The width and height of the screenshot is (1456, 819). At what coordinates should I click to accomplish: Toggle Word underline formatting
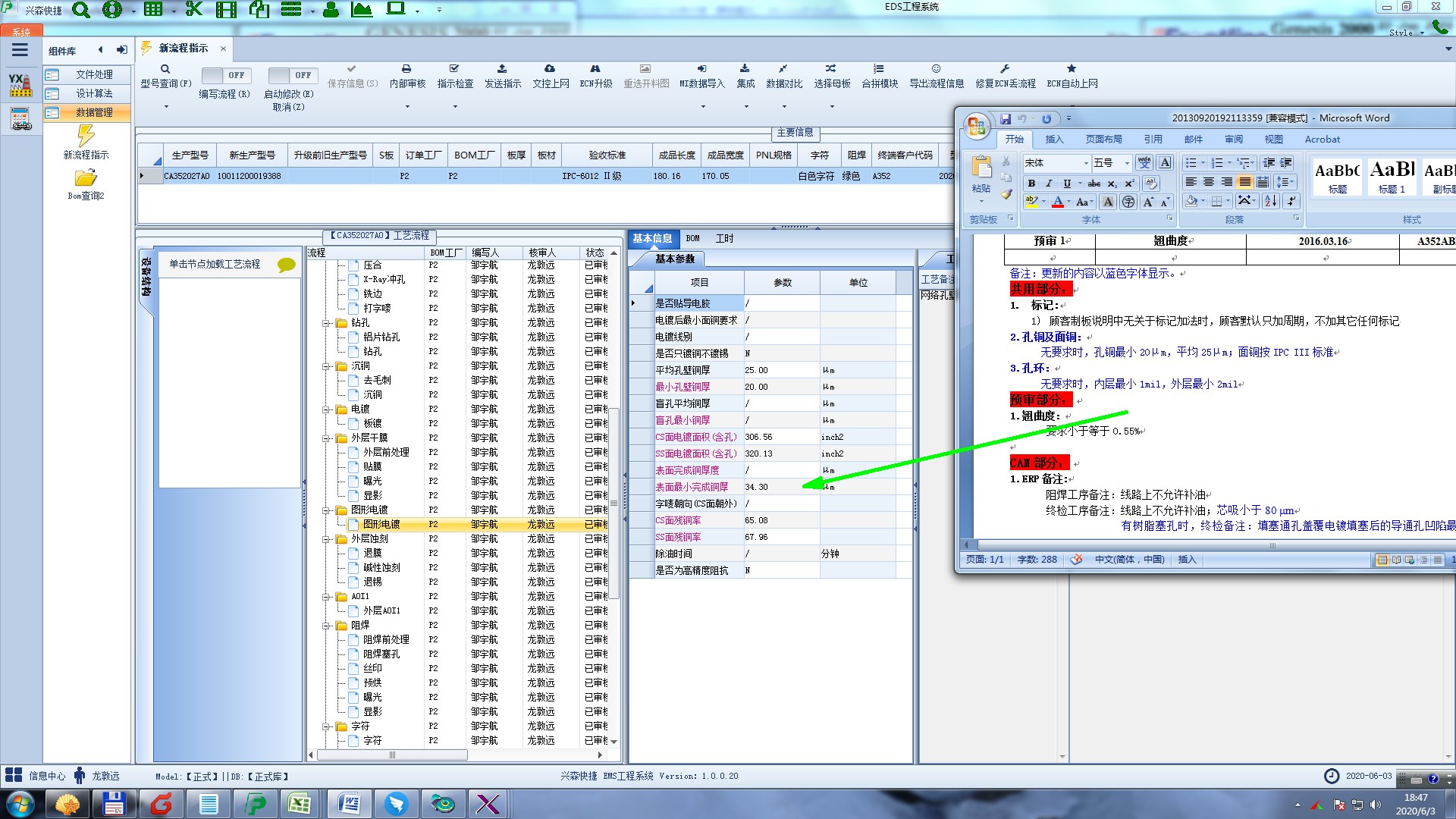click(x=1066, y=184)
